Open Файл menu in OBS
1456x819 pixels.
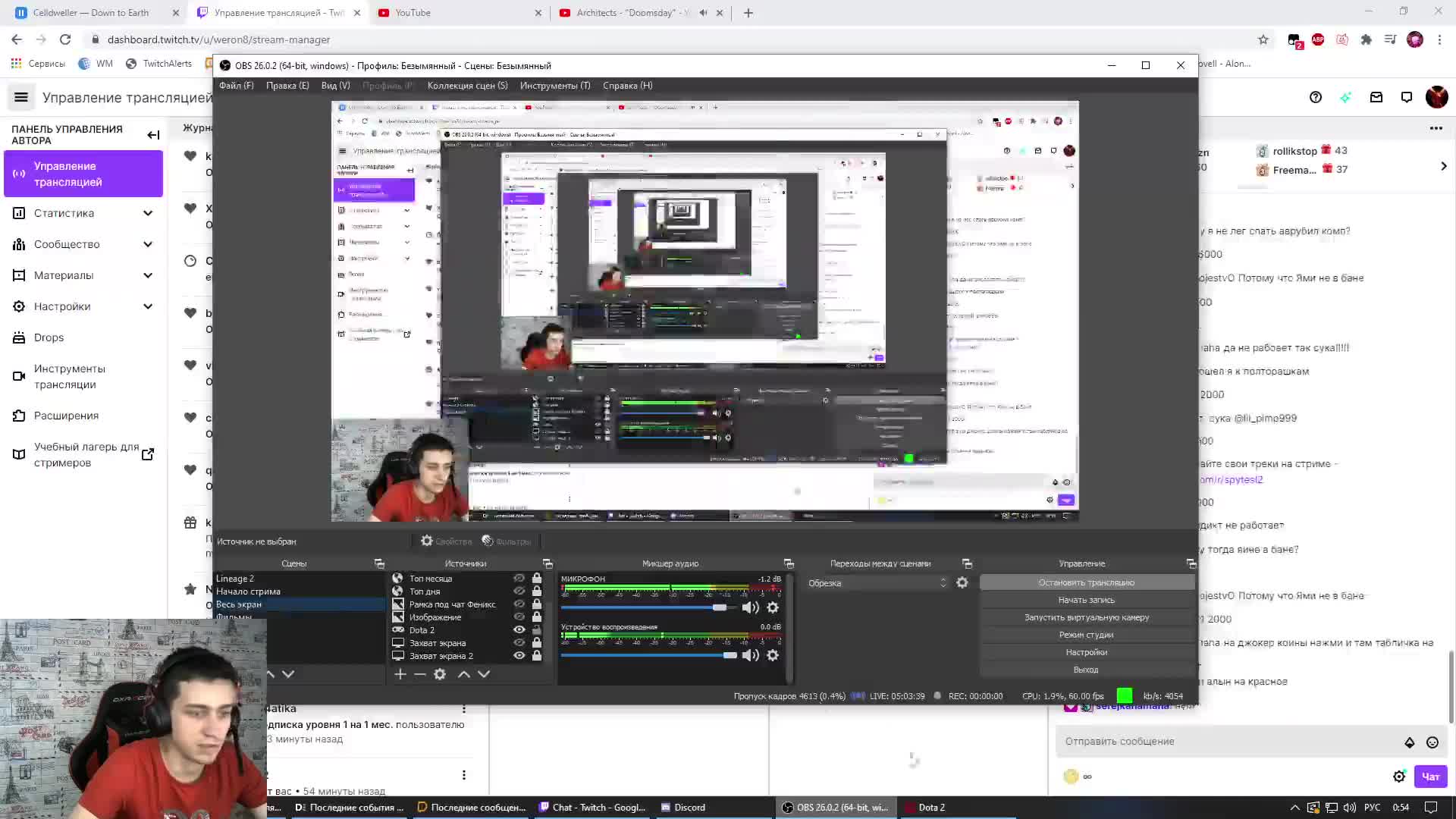pos(237,86)
